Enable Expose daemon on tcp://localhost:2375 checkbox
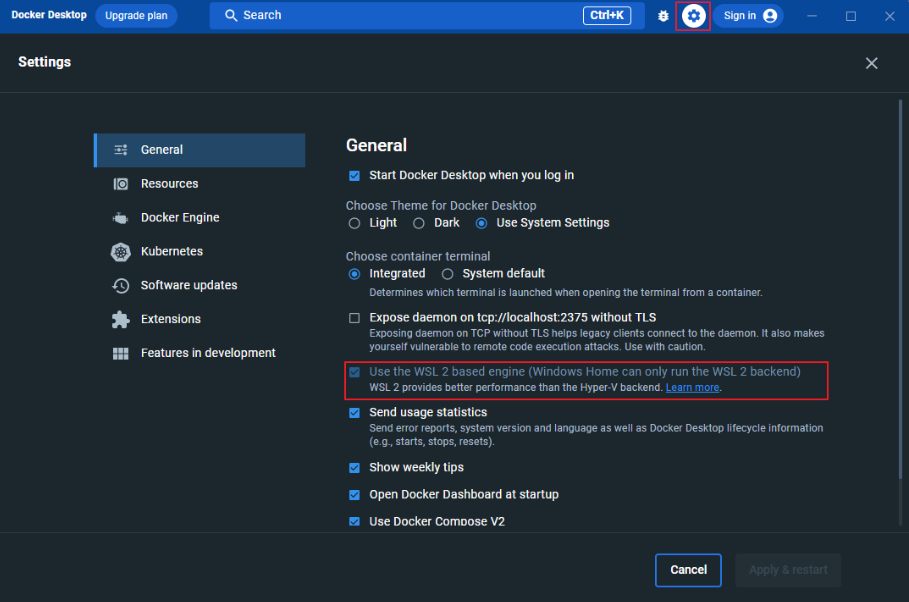 click(x=354, y=318)
